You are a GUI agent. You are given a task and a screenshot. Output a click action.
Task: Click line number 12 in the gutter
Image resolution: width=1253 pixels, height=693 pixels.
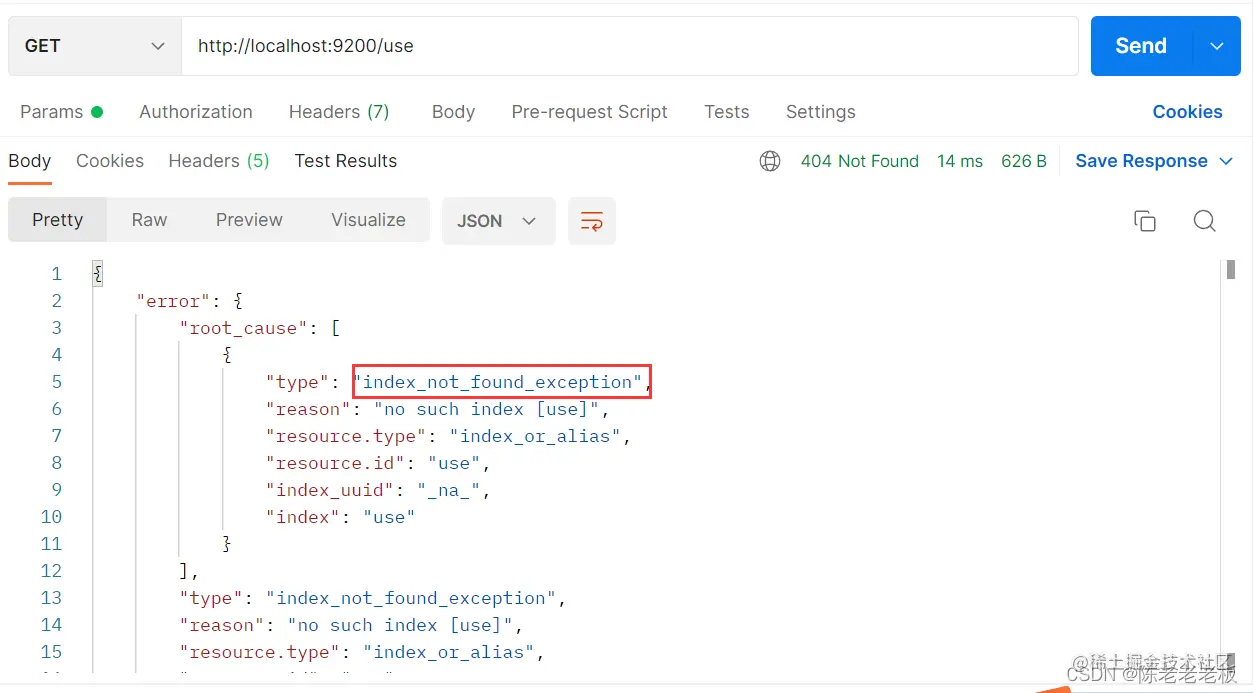pyautogui.click(x=51, y=570)
